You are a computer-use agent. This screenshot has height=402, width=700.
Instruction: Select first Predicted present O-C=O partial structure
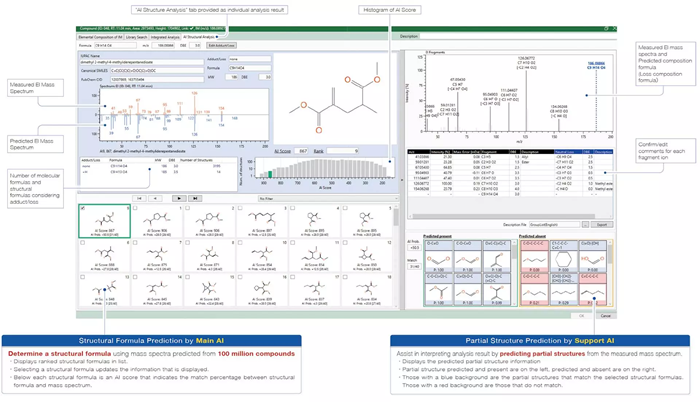[439, 256]
